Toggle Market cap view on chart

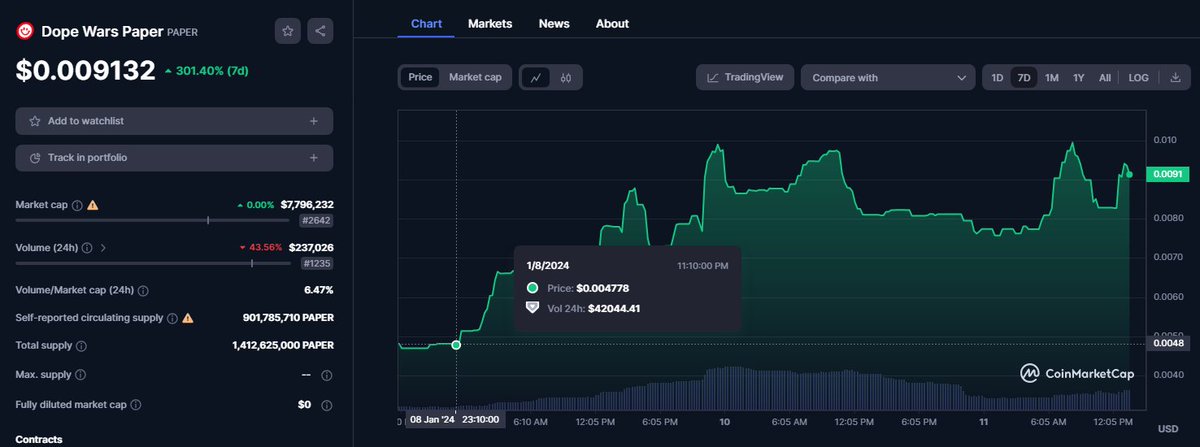(475, 77)
